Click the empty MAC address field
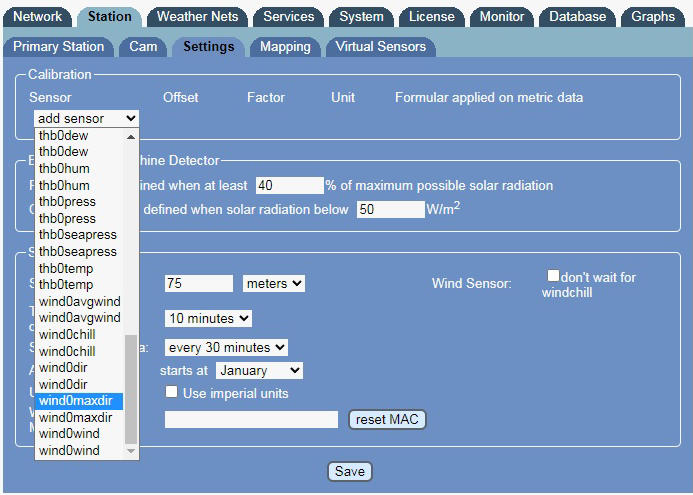Image resolution: width=693 pixels, height=495 pixels. click(x=251, y=419)
